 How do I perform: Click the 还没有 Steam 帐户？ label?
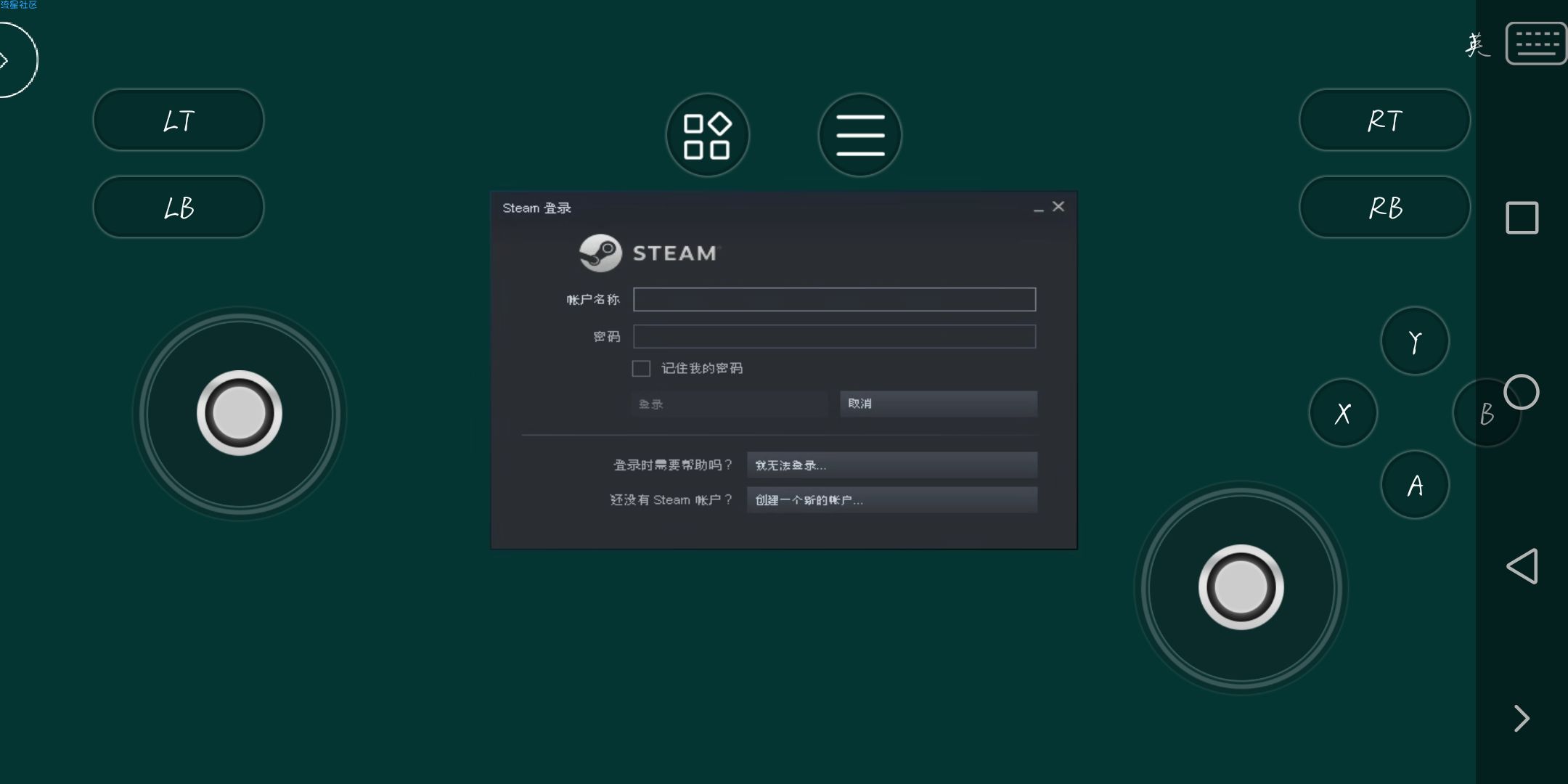pos(671,500)
